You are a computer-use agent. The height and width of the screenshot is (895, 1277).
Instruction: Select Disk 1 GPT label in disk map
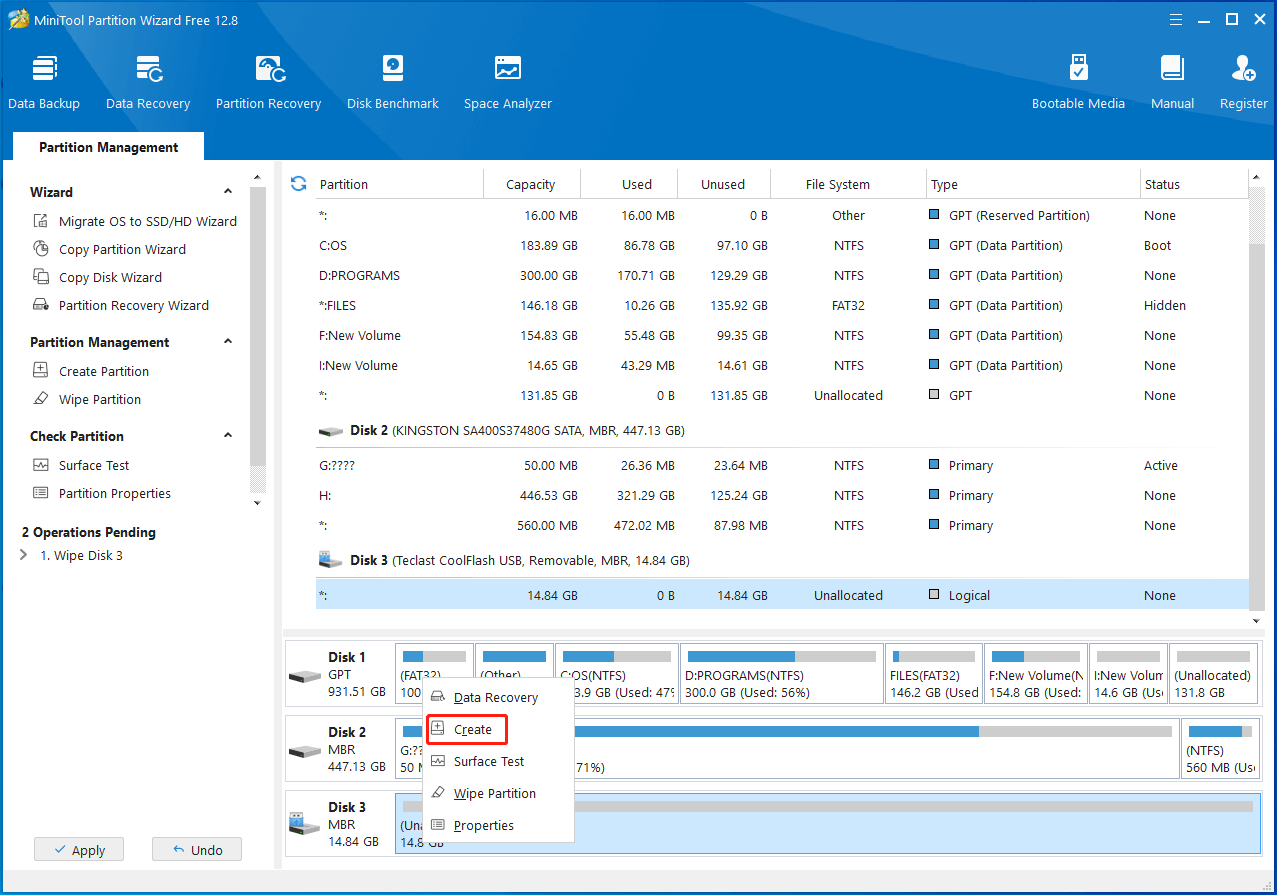point(340,674)
